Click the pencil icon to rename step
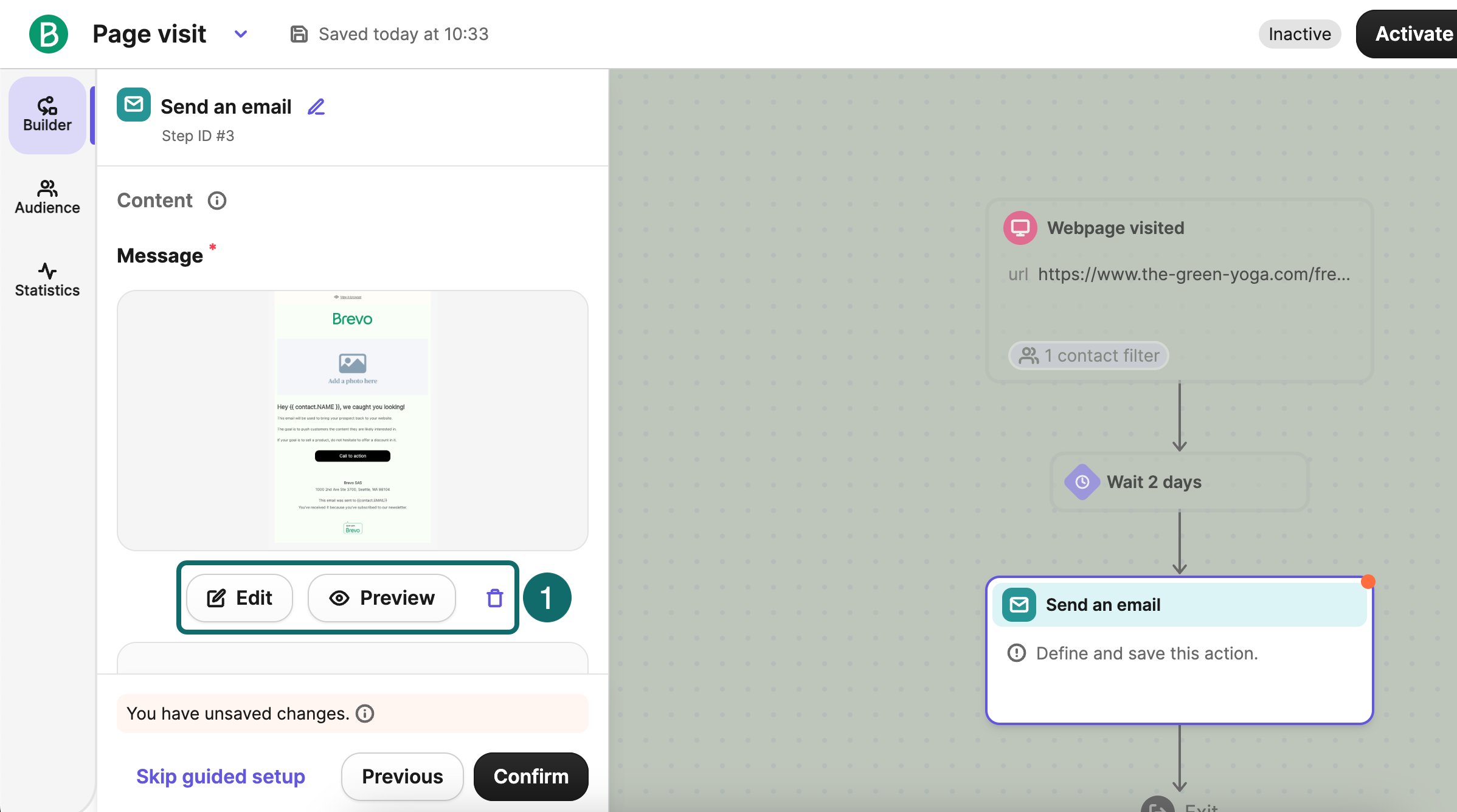 [316, 107]
